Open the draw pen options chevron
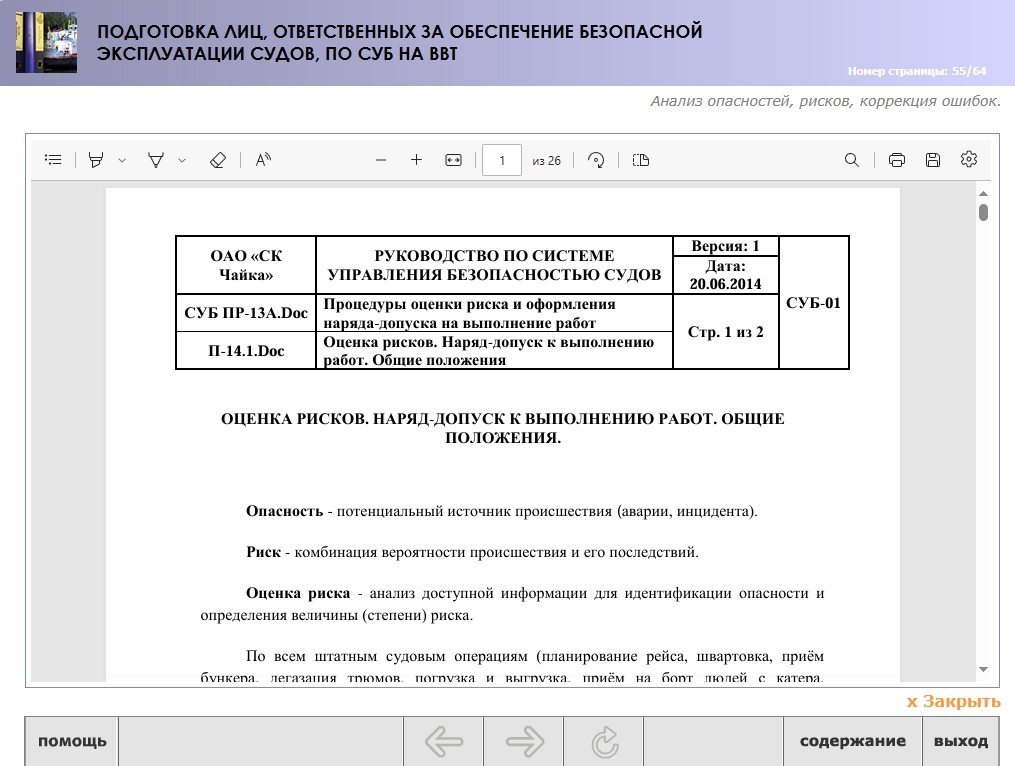This screenshot has height=766, width=1015. coord(182,160)
